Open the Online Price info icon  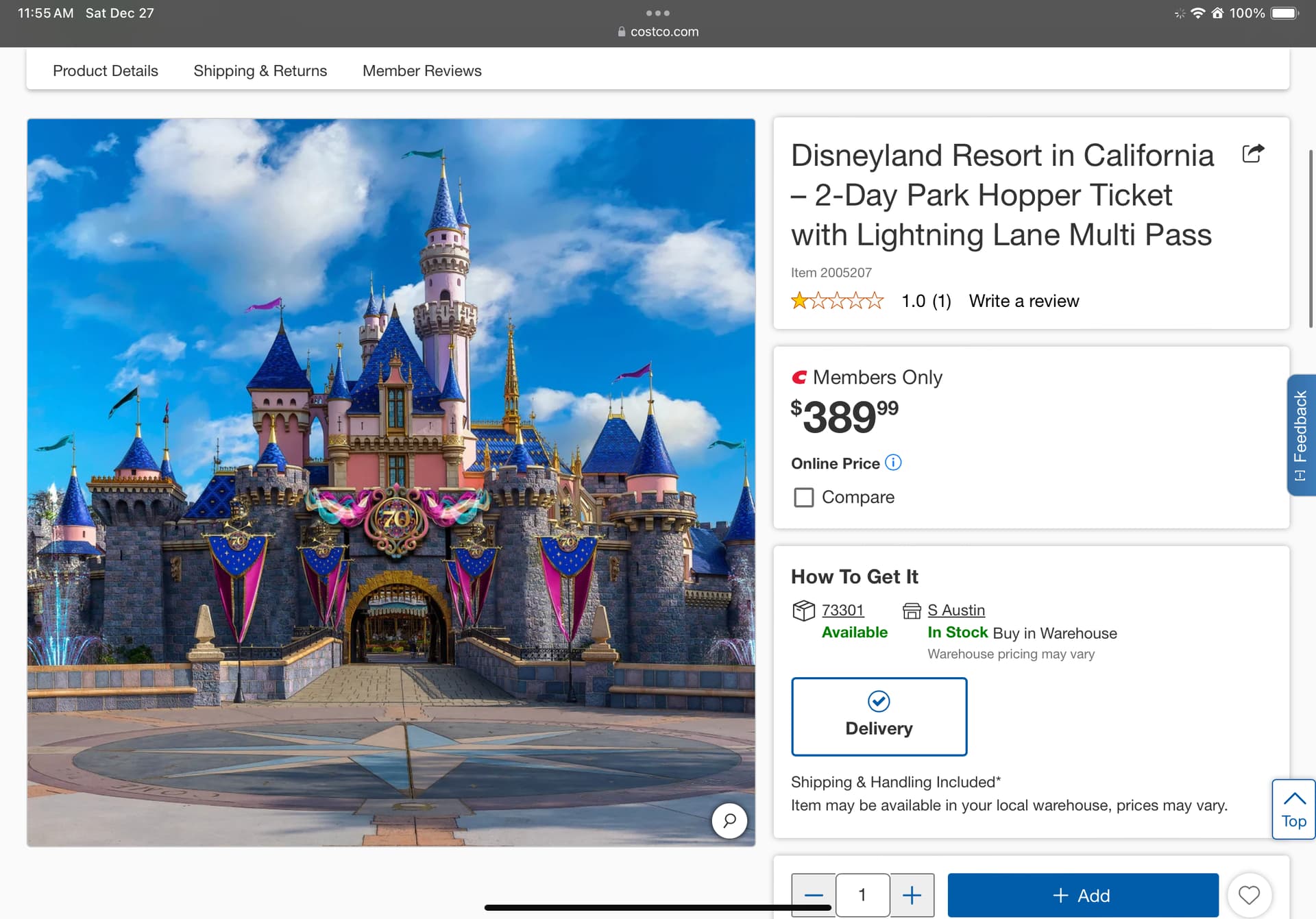[x=893, y=463]
